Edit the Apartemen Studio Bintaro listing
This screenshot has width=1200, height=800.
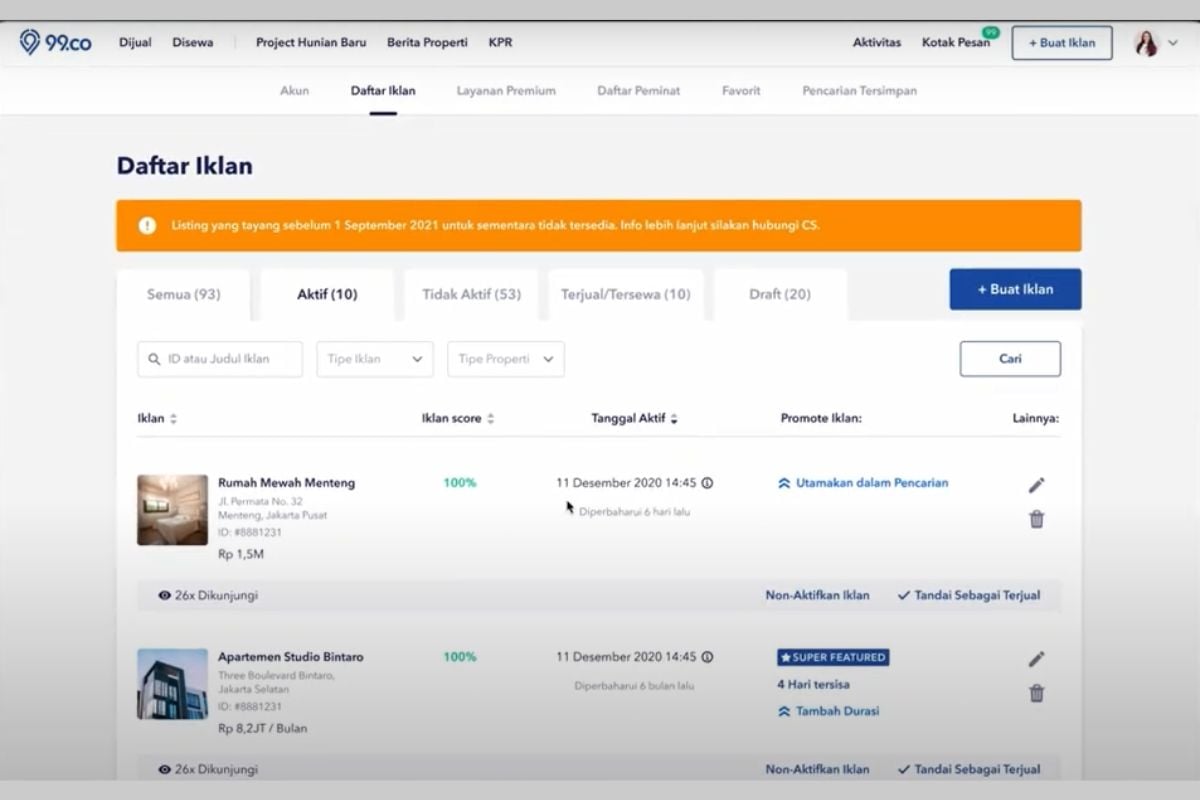coord(1036,659)
